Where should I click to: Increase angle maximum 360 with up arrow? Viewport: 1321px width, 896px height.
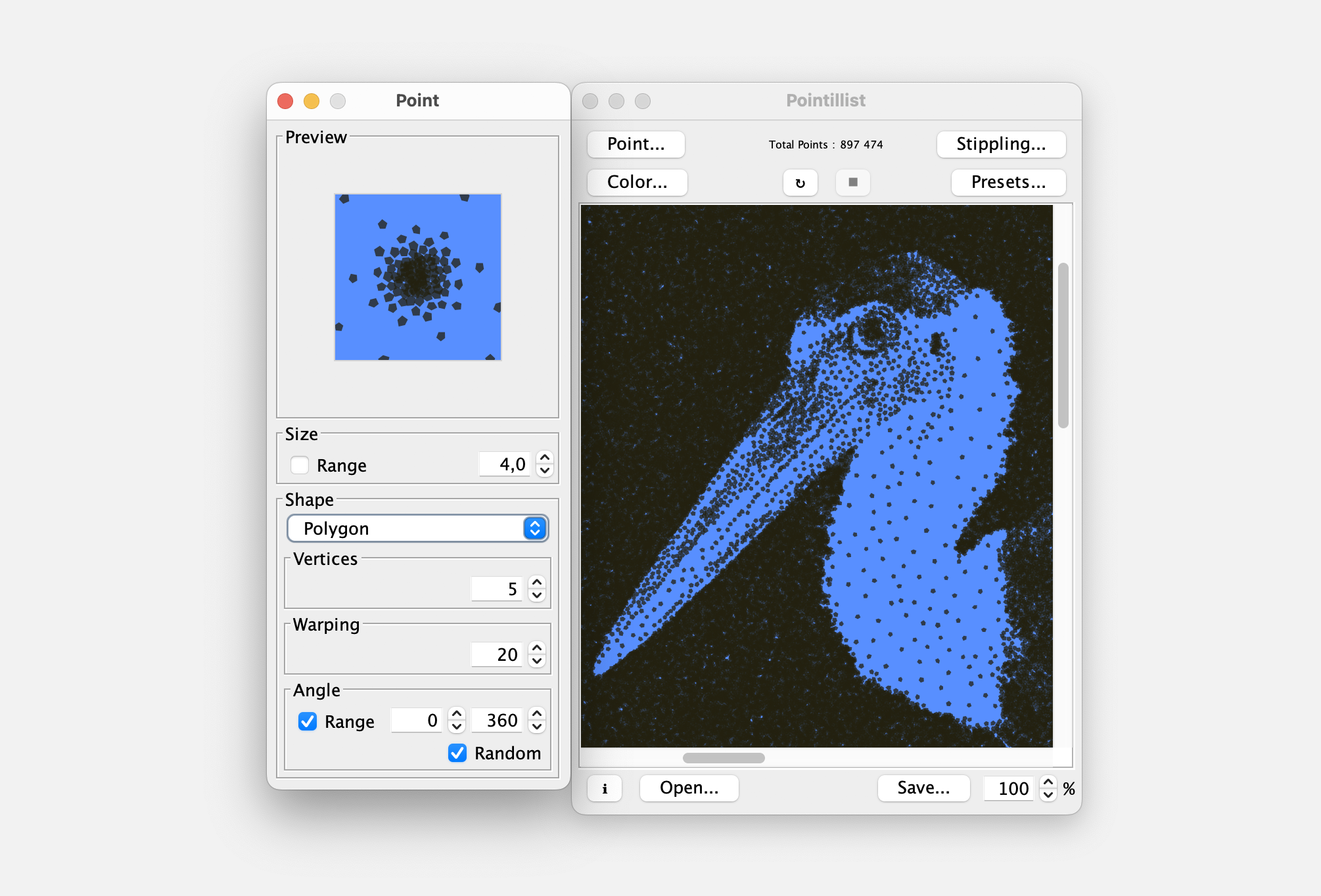pyautogui.click(x=537, y=714)
